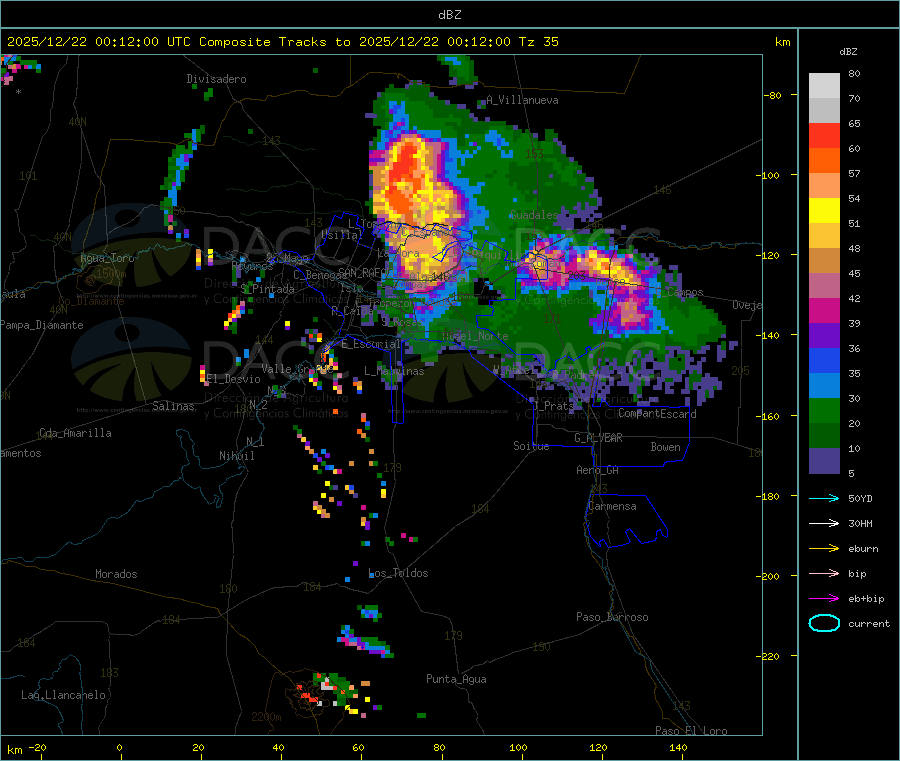Click the magenta eb+bip arrow in legend
900x761 pixels.
coord(824,599)
